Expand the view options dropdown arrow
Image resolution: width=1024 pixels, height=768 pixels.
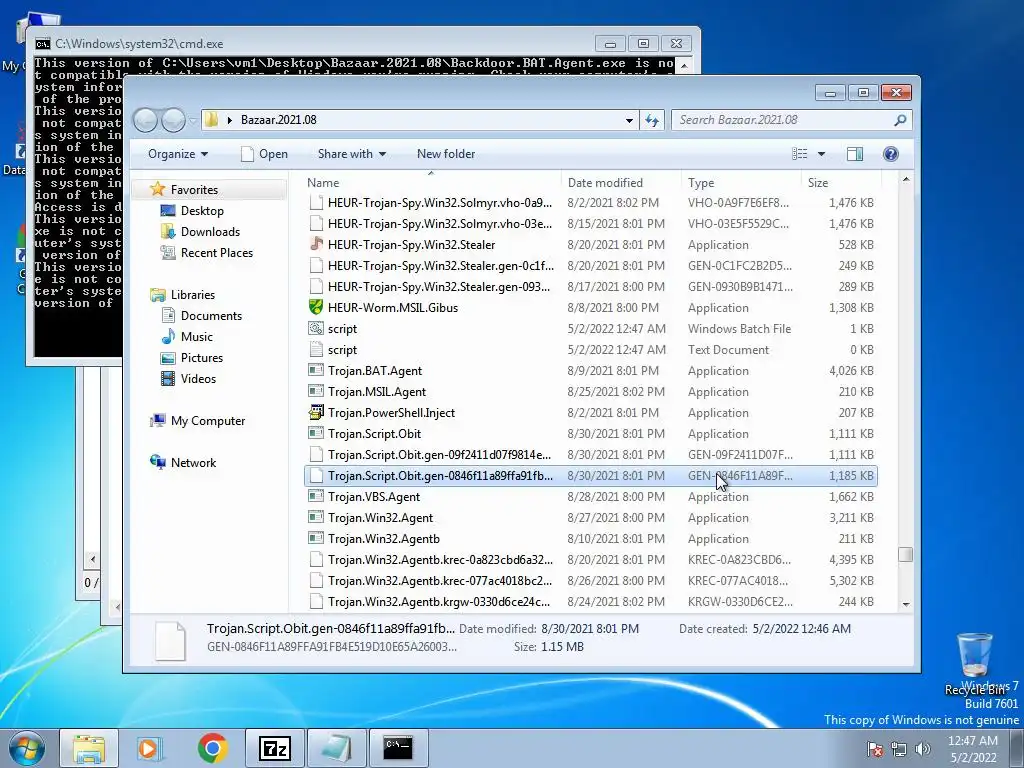point(821,154)
